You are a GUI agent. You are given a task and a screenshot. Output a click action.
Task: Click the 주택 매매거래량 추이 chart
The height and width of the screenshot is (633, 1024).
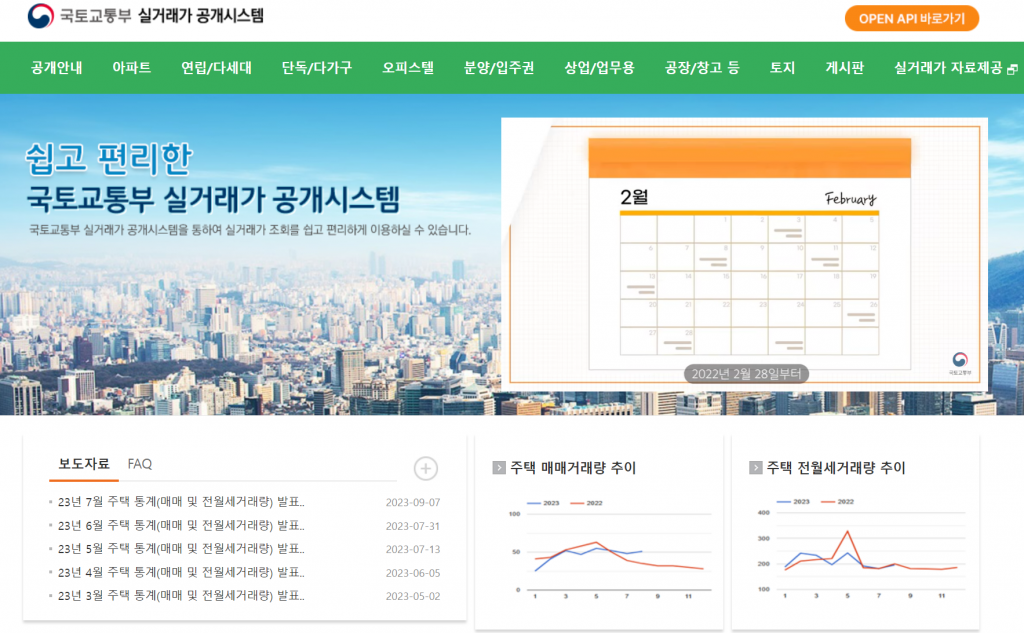coord(609,549)
